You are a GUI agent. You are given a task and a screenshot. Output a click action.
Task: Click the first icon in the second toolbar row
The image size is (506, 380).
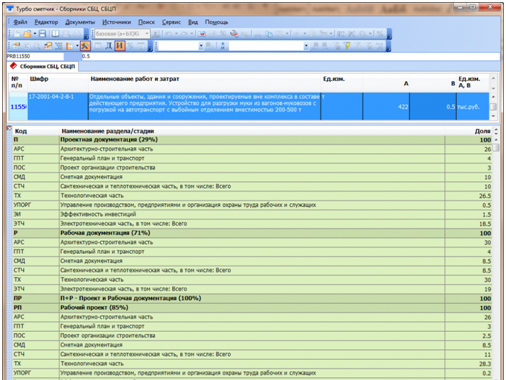point(16,46)
